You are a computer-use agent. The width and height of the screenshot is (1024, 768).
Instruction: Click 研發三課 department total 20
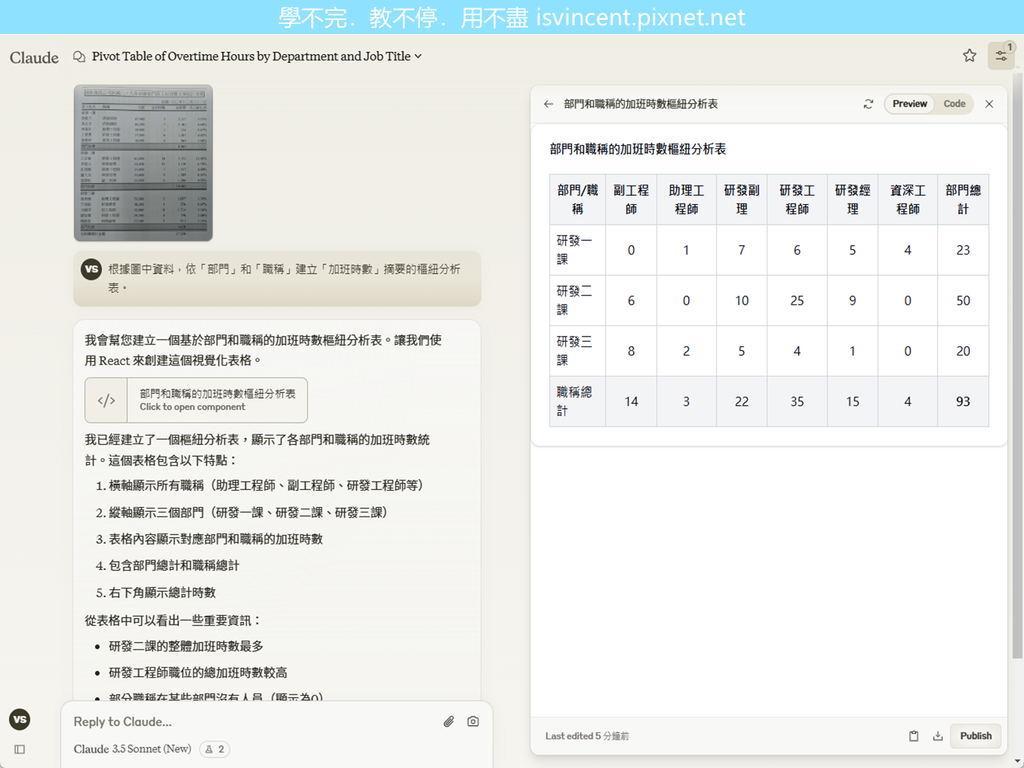point(963,351)
